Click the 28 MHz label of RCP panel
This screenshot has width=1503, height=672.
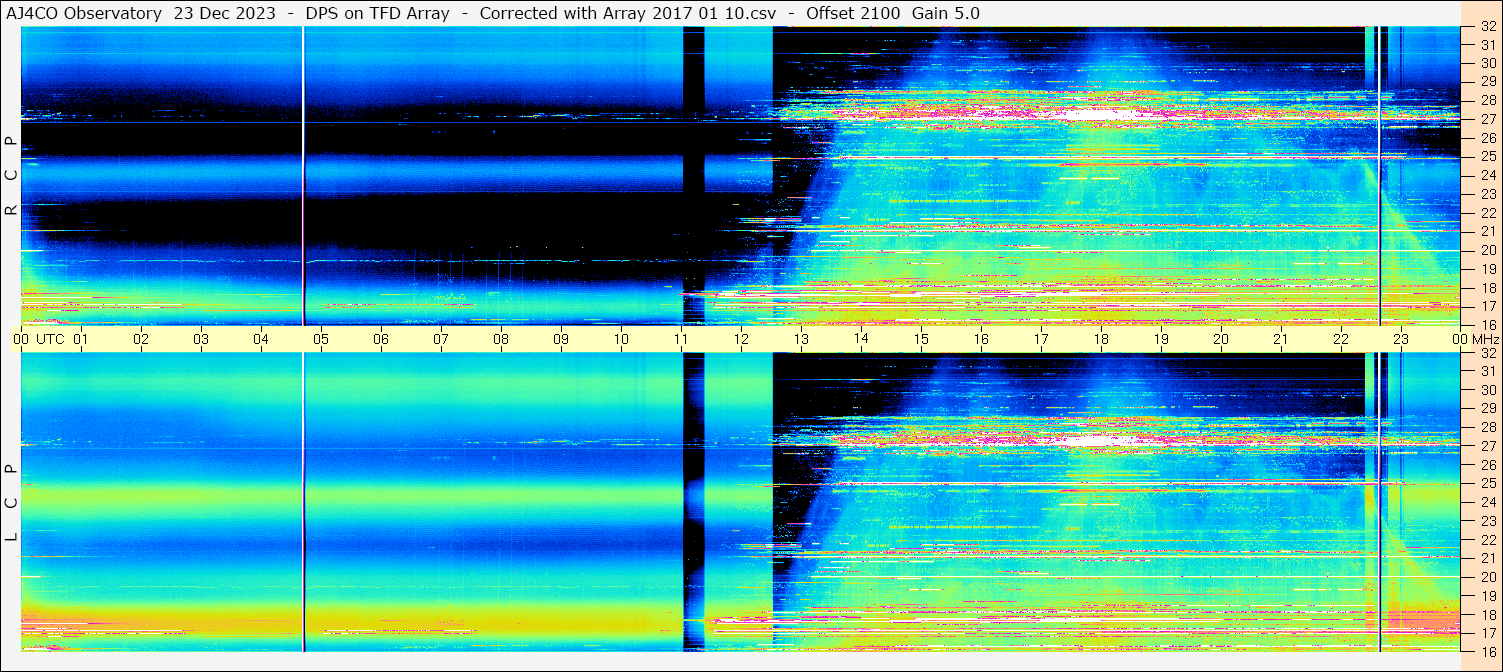click(x=1487, y=100)
